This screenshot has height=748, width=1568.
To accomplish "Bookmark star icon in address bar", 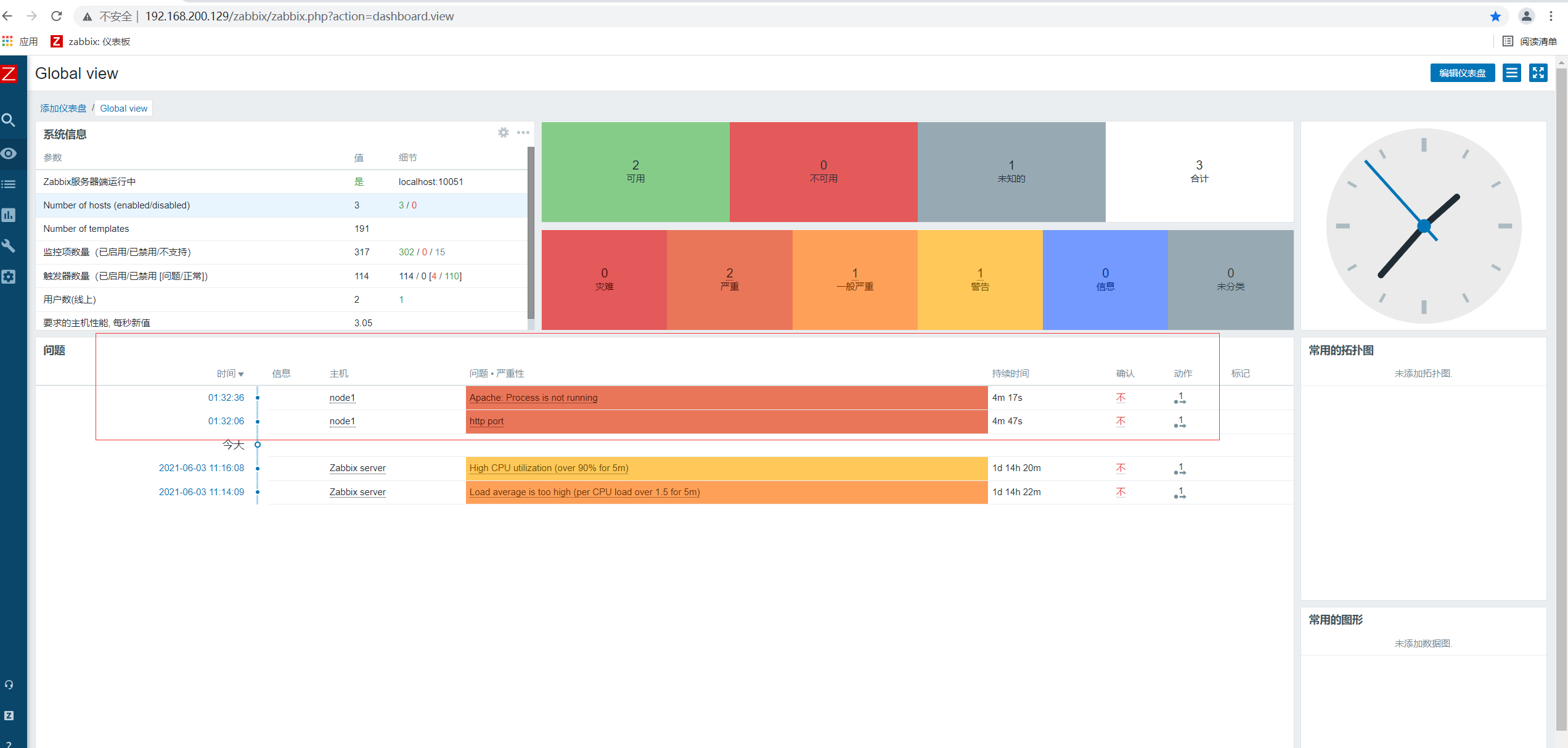I will coord(1495,17).
